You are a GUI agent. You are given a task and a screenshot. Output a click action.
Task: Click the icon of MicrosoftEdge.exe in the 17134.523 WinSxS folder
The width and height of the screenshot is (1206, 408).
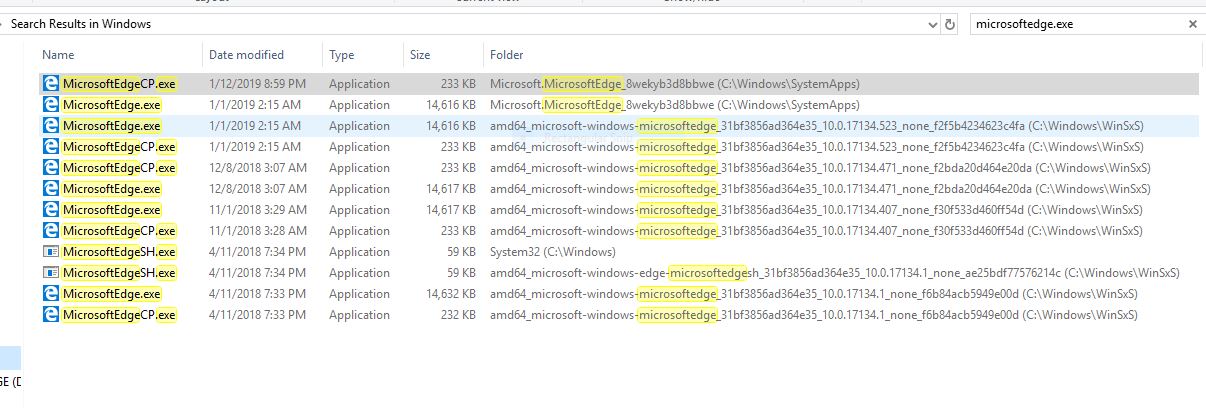(x=50, y=126)
